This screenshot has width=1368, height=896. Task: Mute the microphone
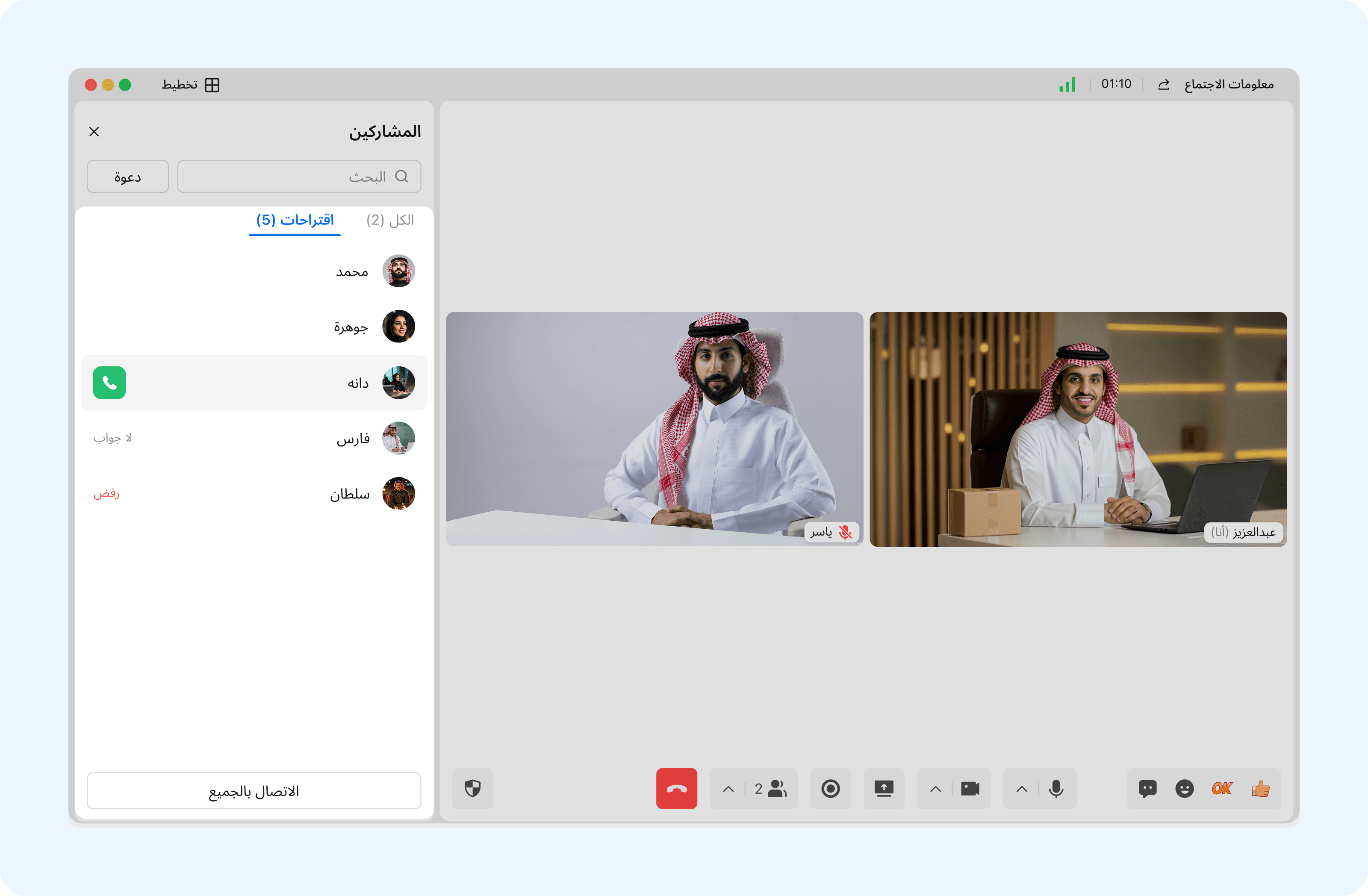point(1056,789)
